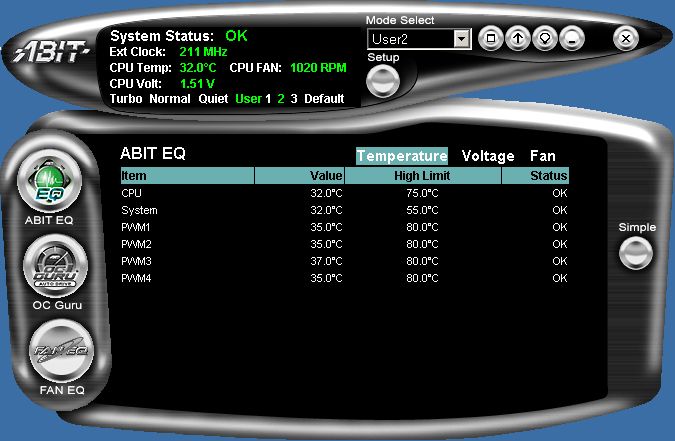Click System high limit 55.0°C
This screenshot has height=441, width=675.
[422, 210]
